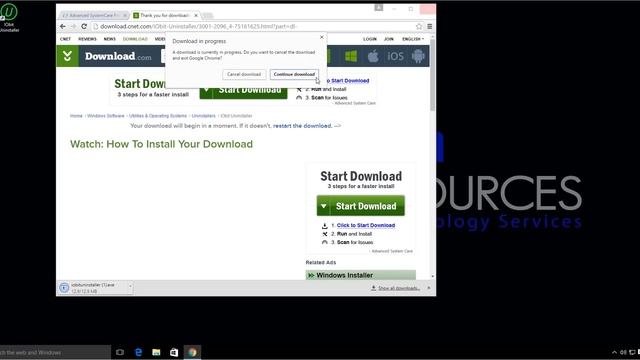Open CNET in the site navigation
The image size is (640, 360).
tap(65, 39)
